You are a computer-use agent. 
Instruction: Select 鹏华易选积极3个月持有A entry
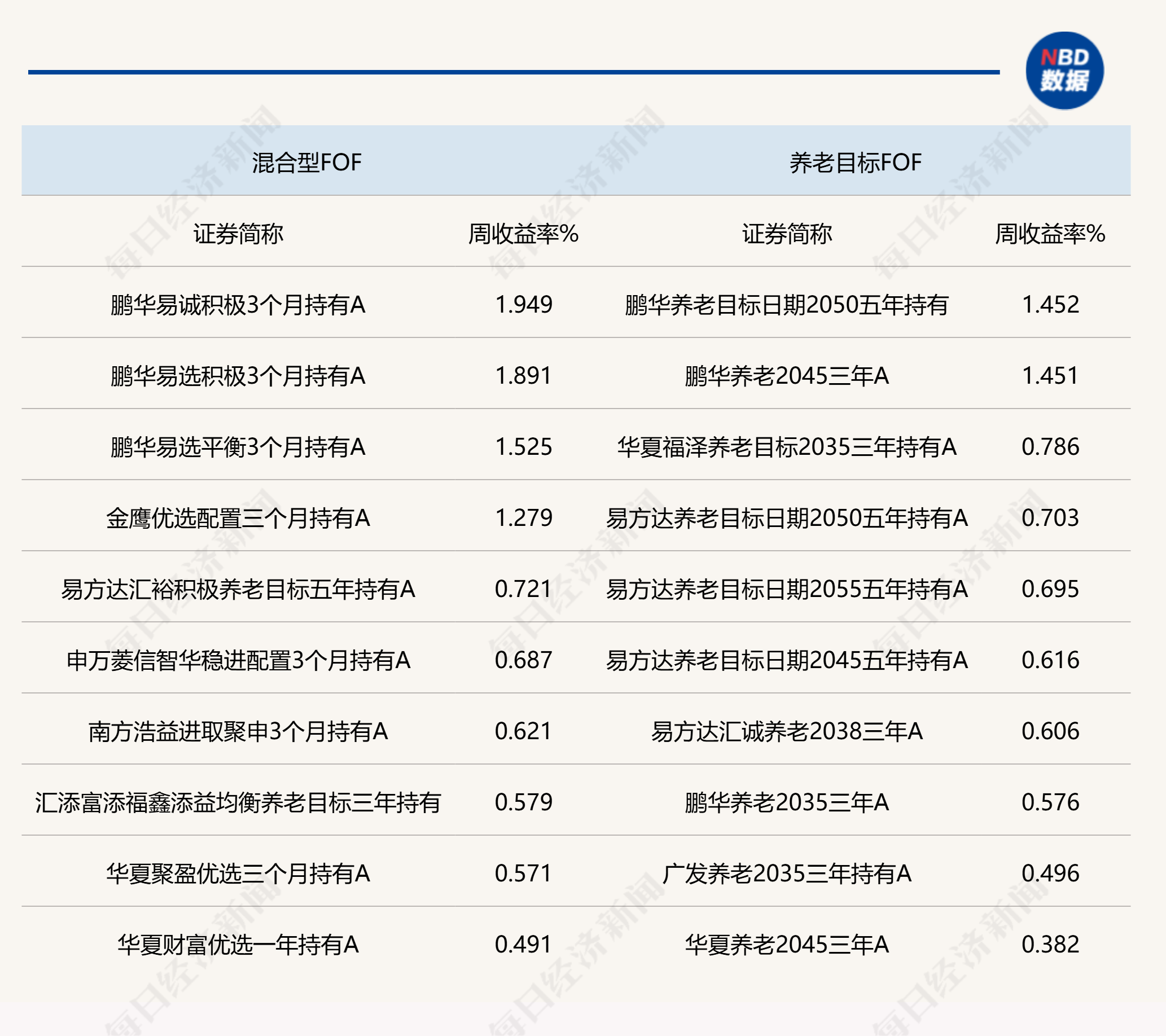[238, 376]
